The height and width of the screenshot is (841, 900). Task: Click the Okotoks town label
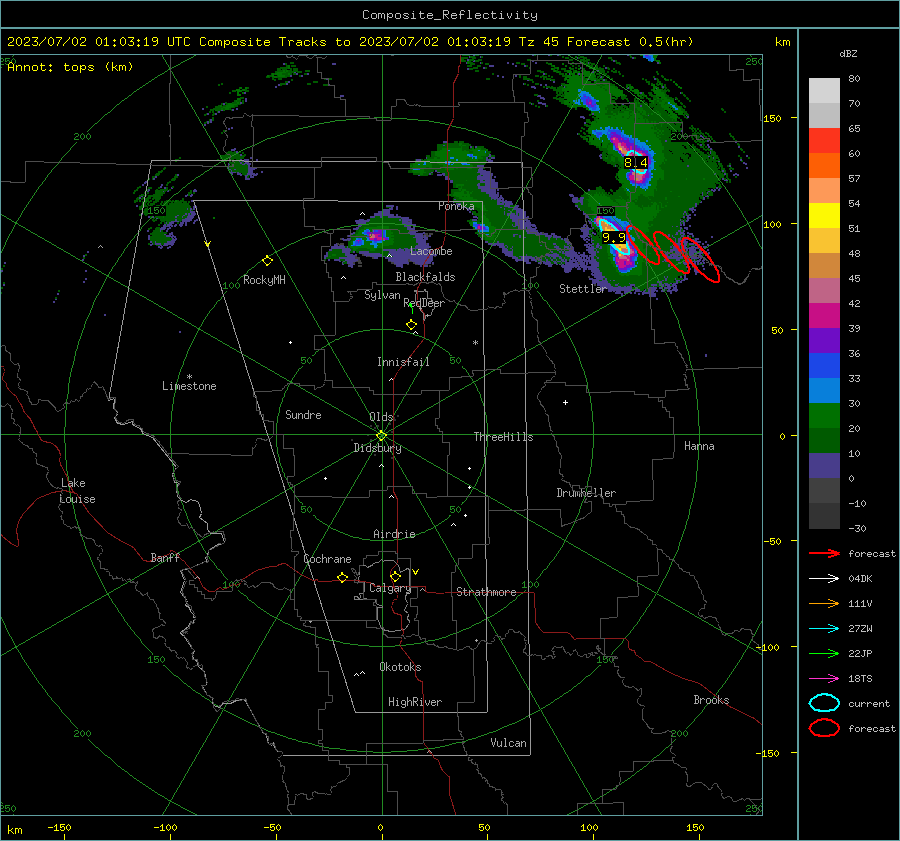point(400,667)
